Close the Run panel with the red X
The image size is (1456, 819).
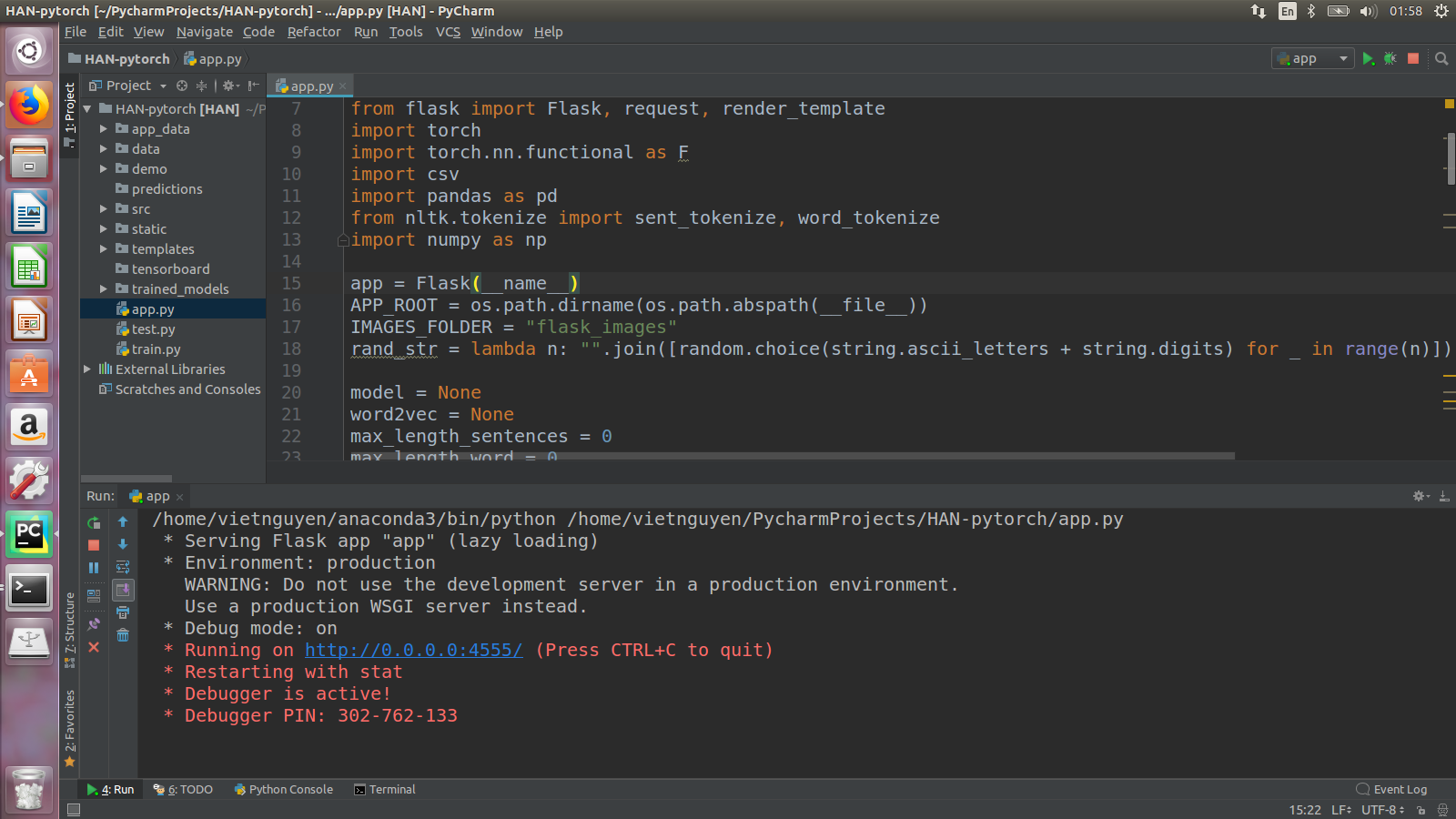coord(94,647)
